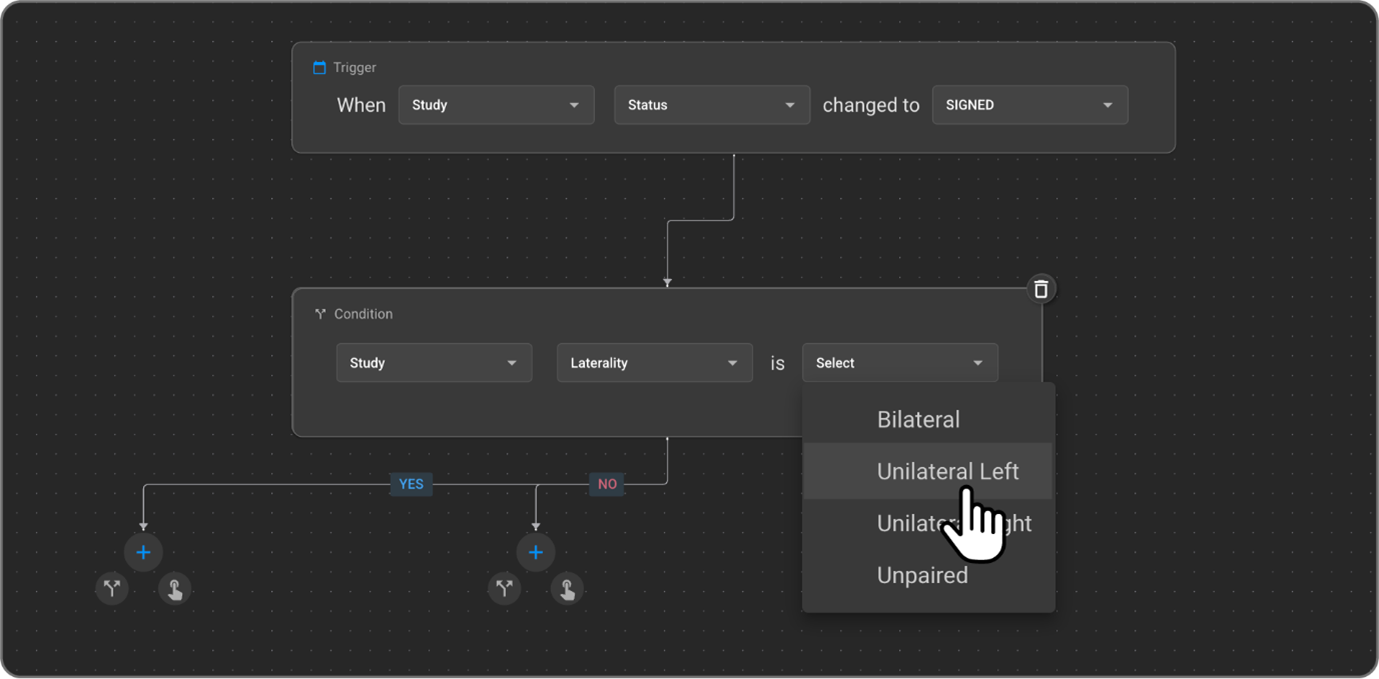Pick Unpaired from the laterality options
Image resolution: width=1379 pixels, height=679 pixels.
tap(922, 575)
